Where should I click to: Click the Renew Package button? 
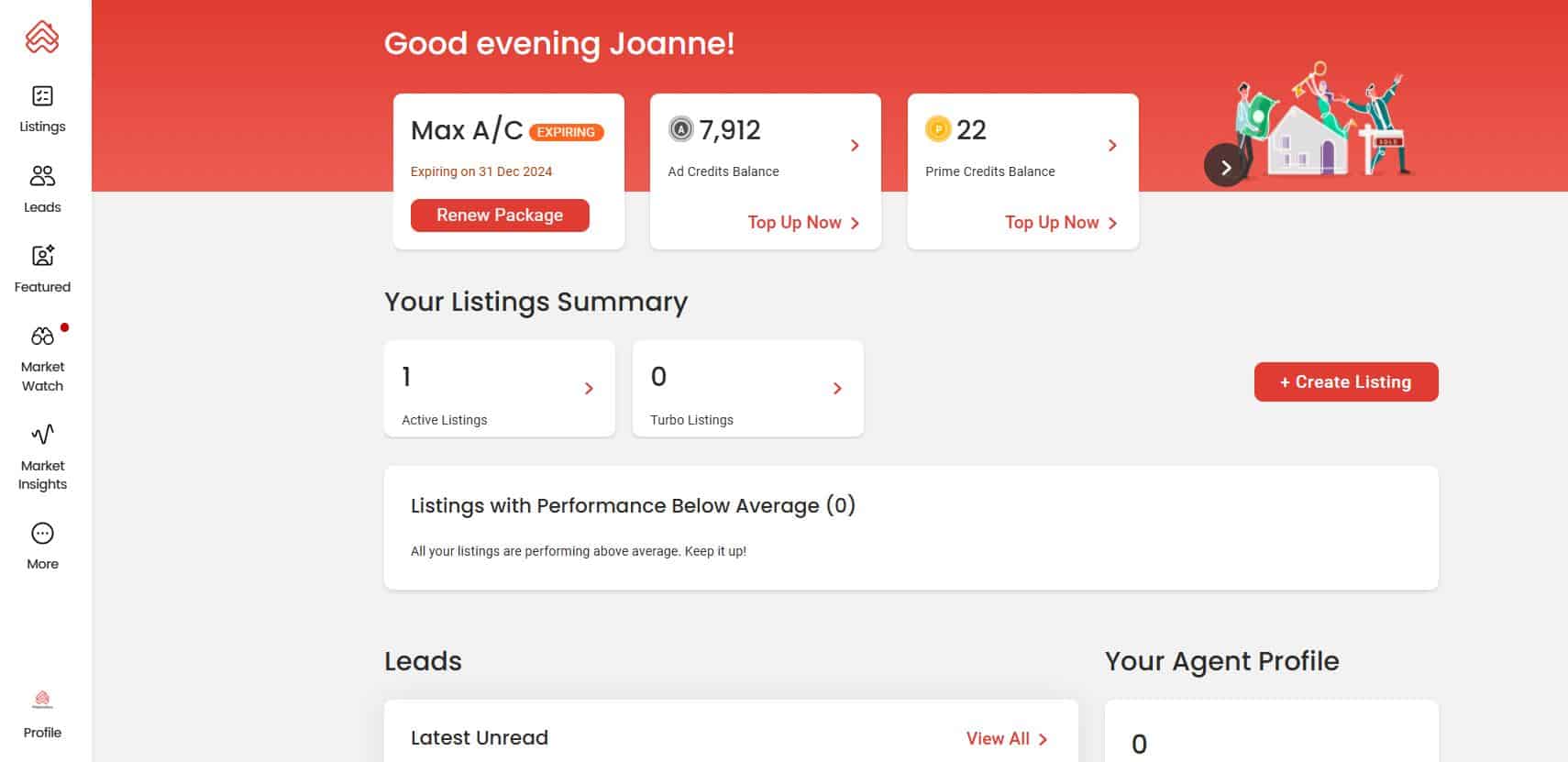[500, 215]
